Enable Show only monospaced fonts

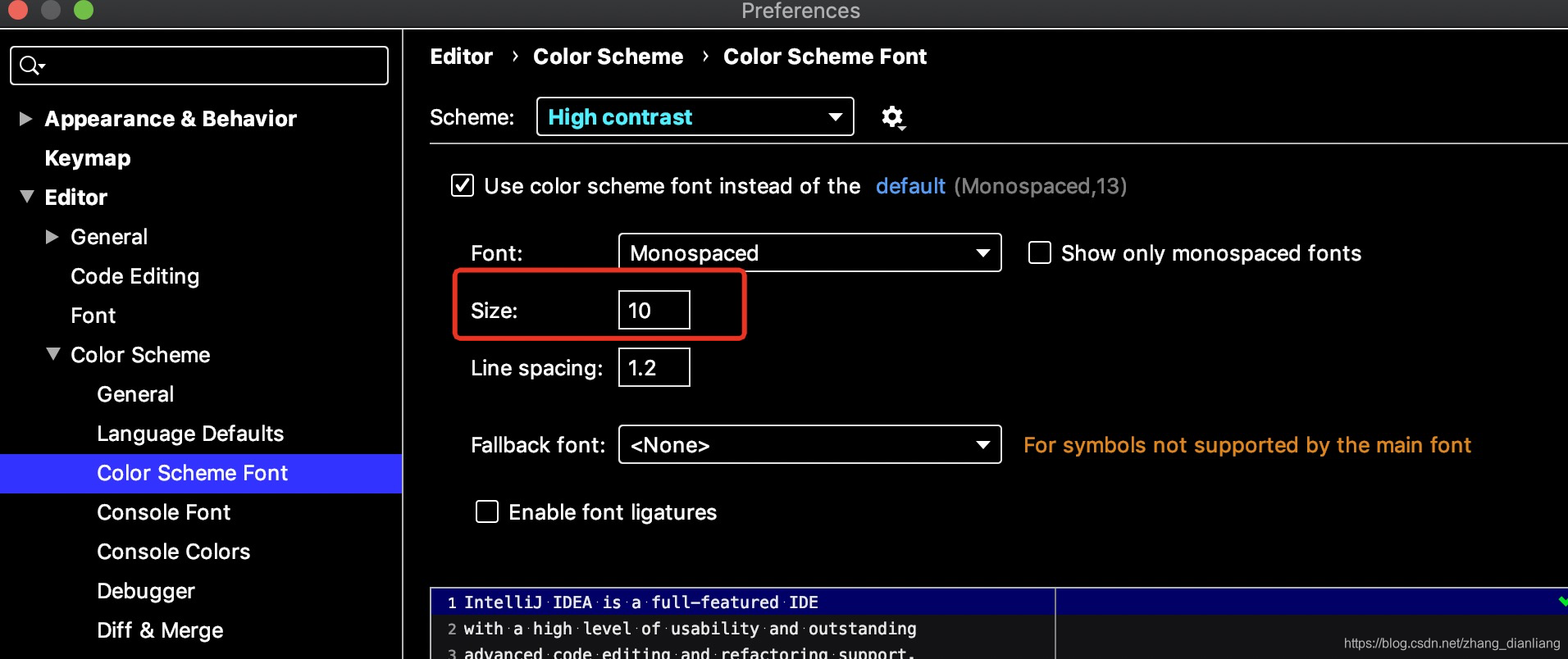point(1040,252)
